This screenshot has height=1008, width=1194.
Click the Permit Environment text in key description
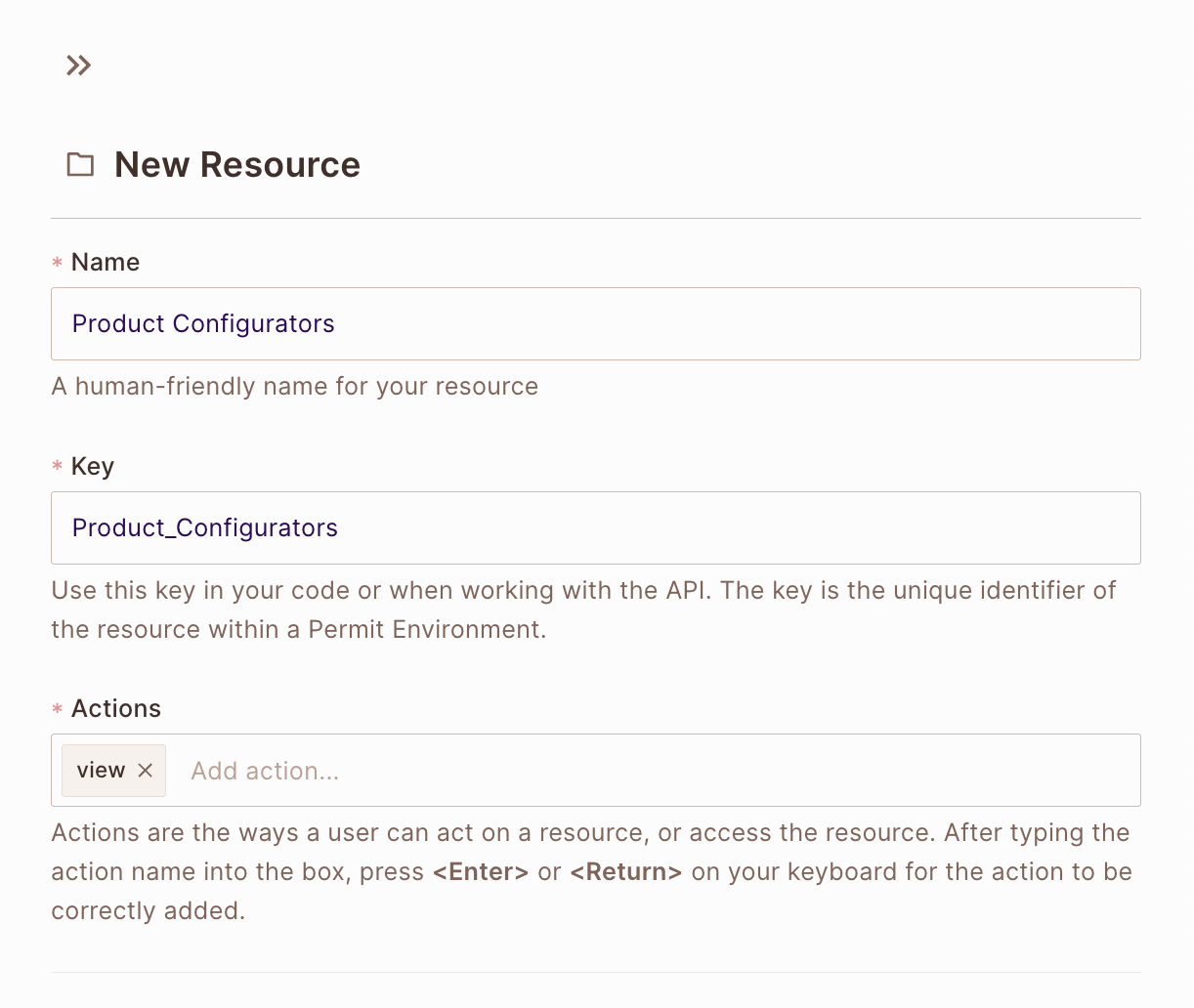click(x=426, y=629)
